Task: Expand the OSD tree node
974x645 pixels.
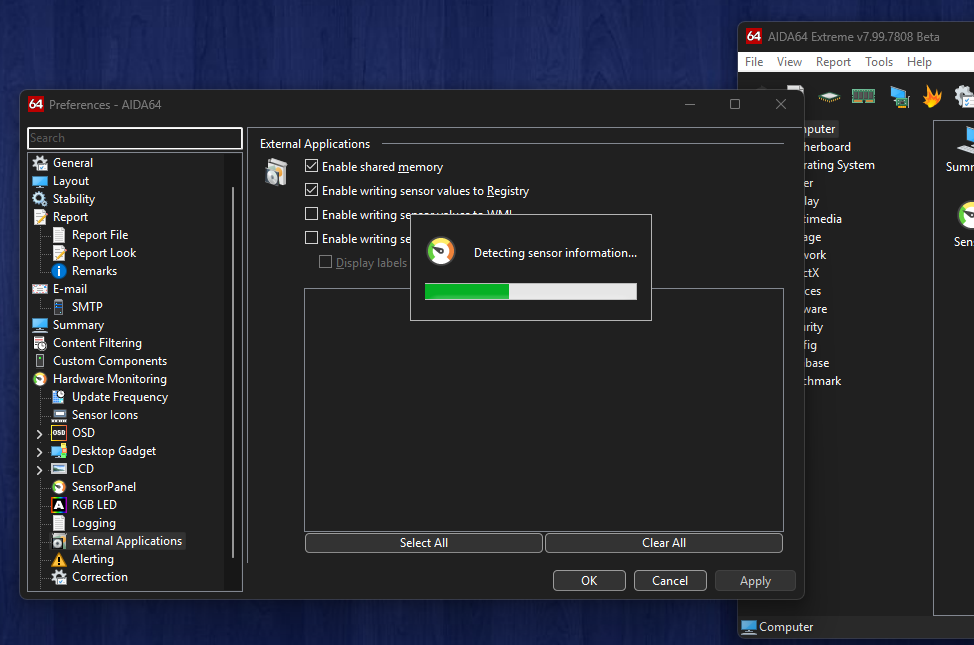Action: 39,434
